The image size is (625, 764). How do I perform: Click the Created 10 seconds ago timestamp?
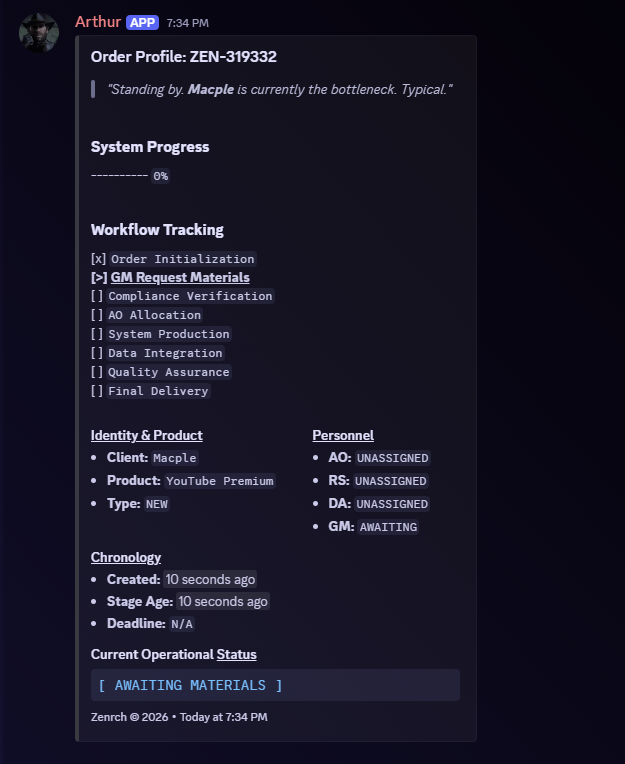210,579
